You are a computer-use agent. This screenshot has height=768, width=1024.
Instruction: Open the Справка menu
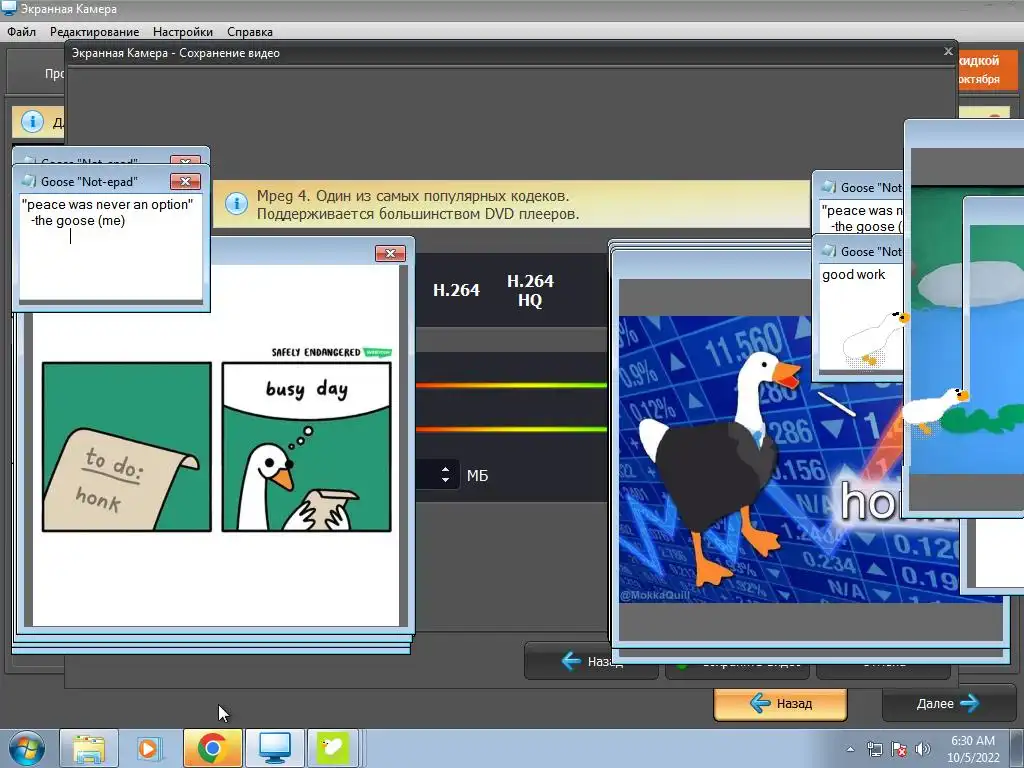pyautogui.click(x=249, y=31)
